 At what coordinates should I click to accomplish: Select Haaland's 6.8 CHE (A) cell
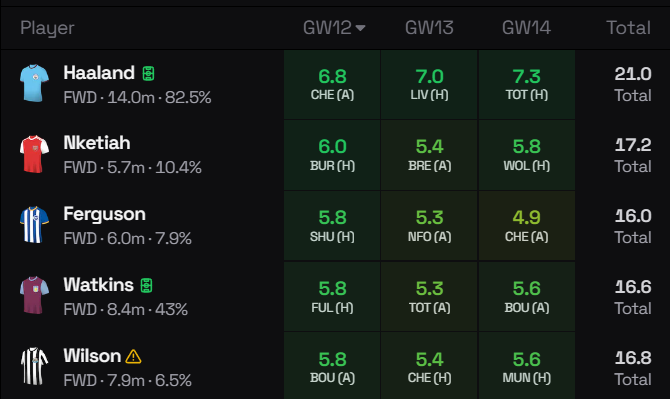(332, 85)
